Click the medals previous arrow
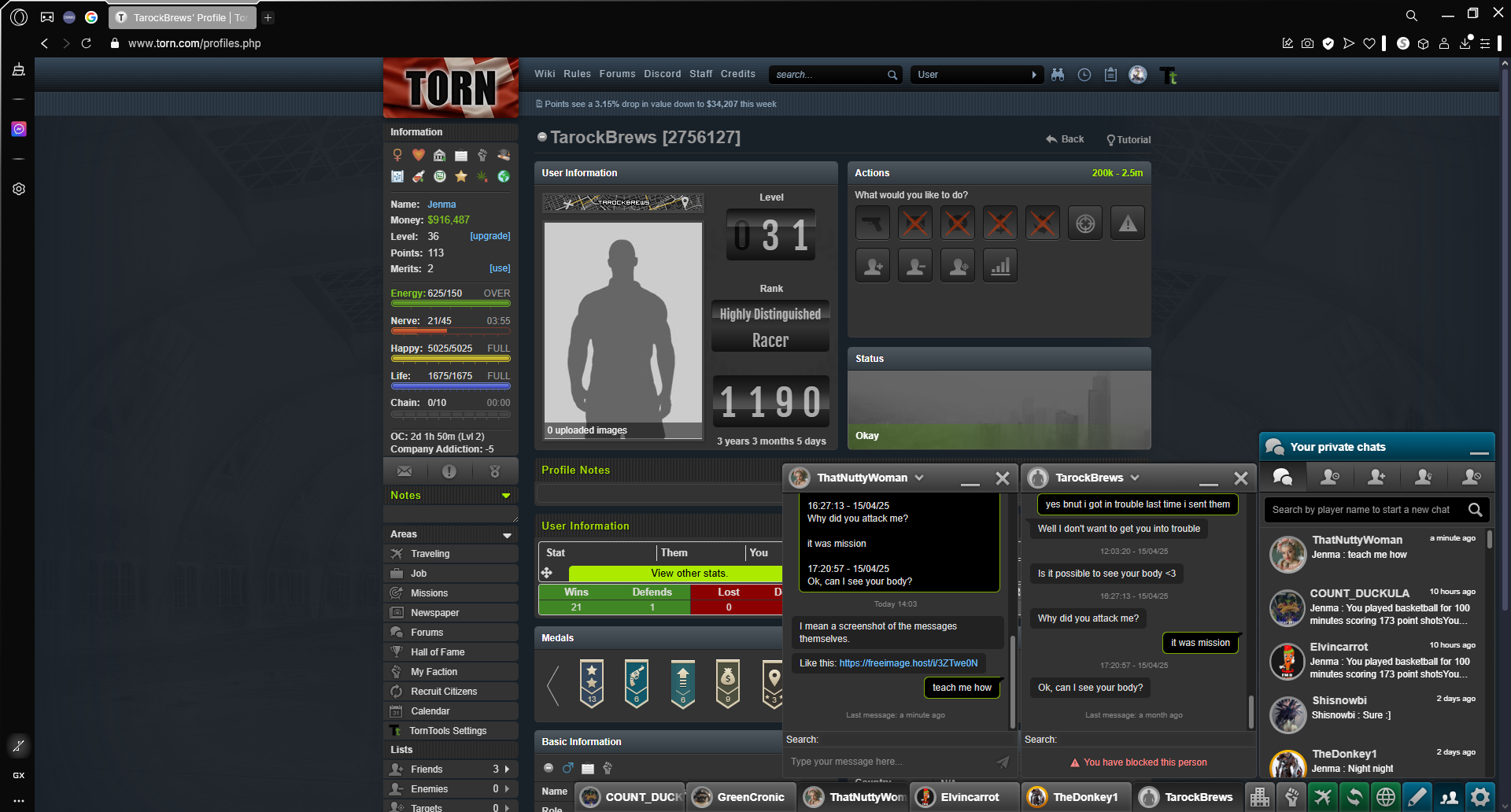The height and width of the screenshot is (812, 1511). (552, 685)
